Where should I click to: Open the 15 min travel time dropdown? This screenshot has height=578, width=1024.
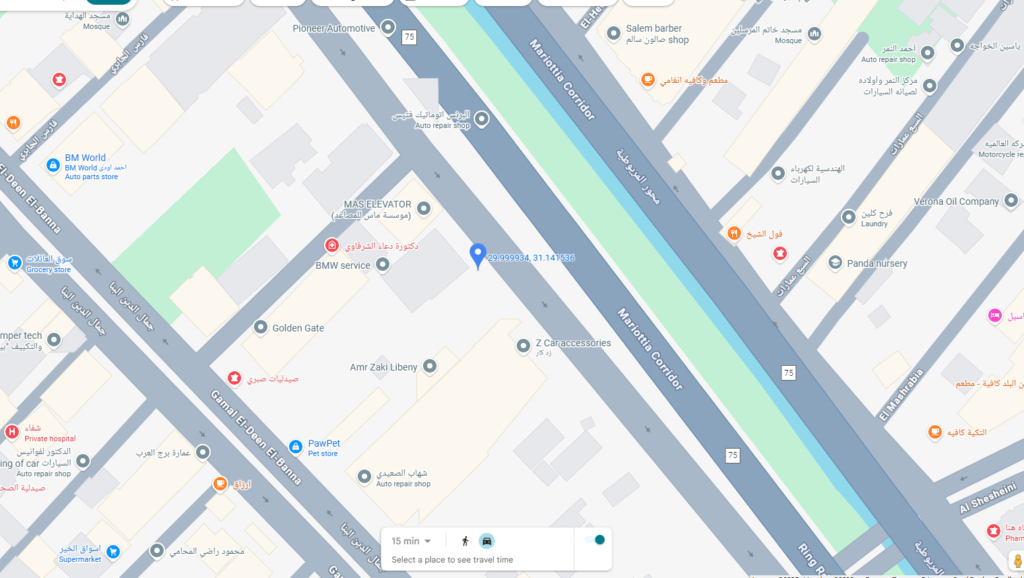click(411, 541)
